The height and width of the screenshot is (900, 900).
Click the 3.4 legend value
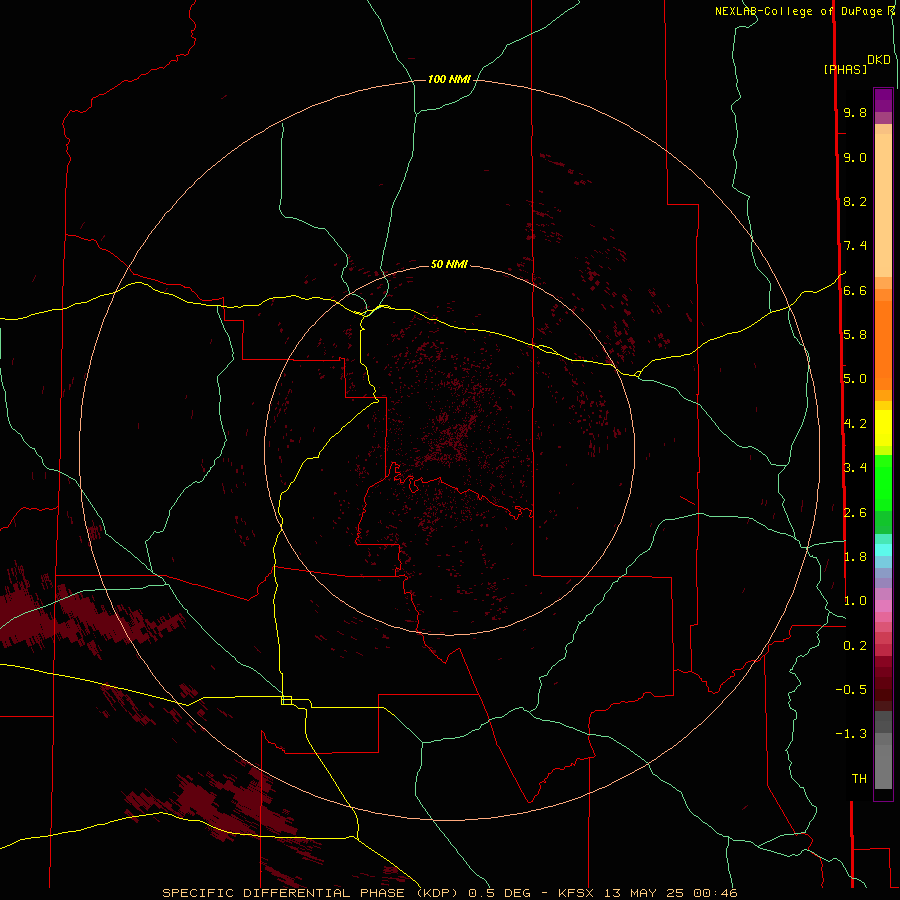click(x=855, y=468)
